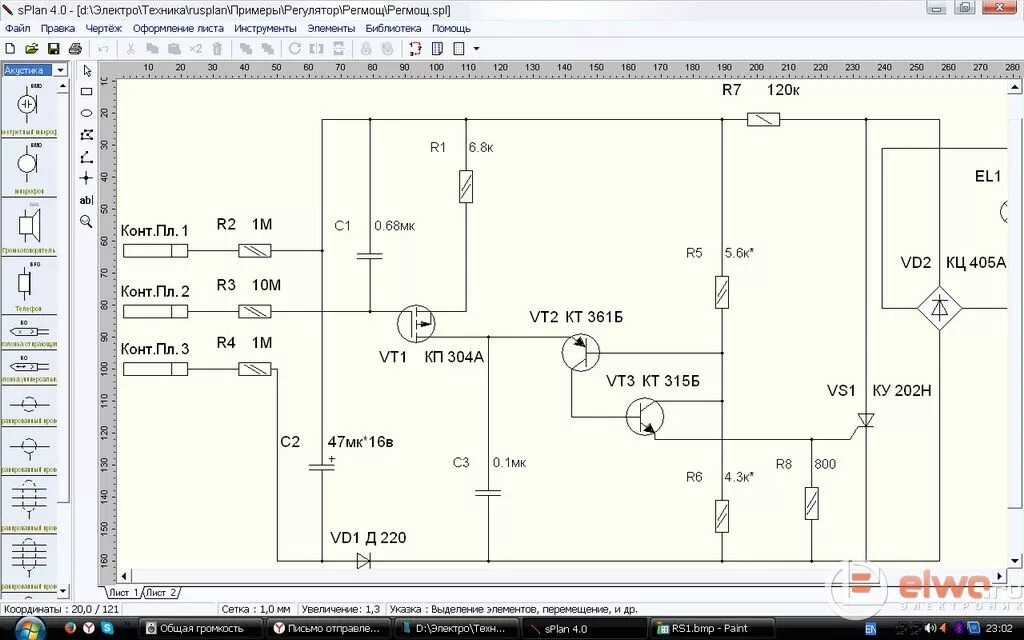Click the EN language indicator in tray

(x=870, y=630)
